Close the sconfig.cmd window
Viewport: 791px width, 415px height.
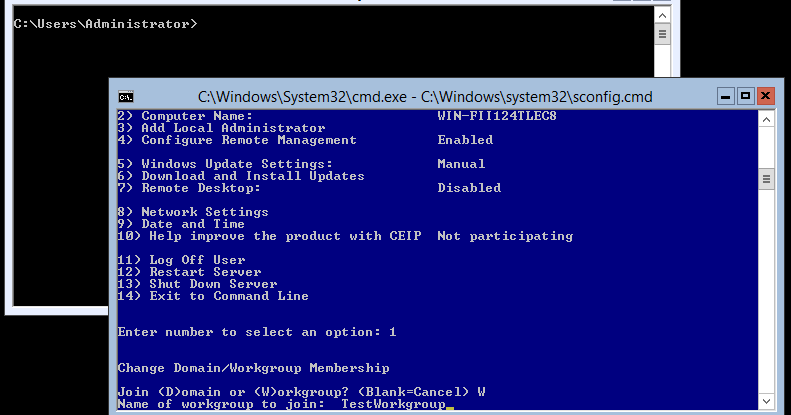click(x=766, y=96)
